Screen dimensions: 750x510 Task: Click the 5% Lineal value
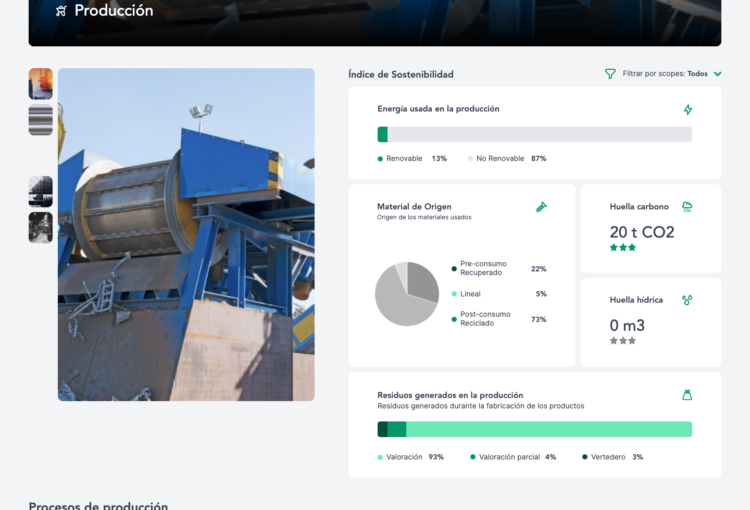click(541, 294)
